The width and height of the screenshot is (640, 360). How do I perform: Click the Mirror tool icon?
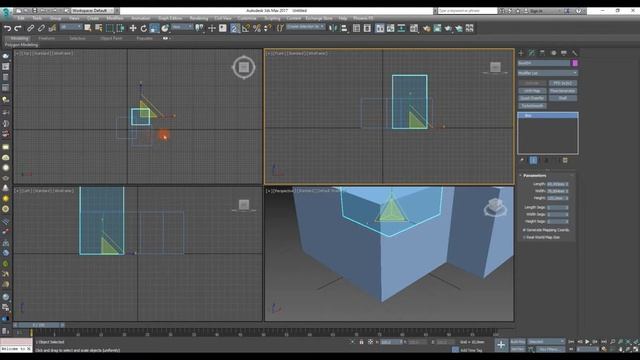333,28
